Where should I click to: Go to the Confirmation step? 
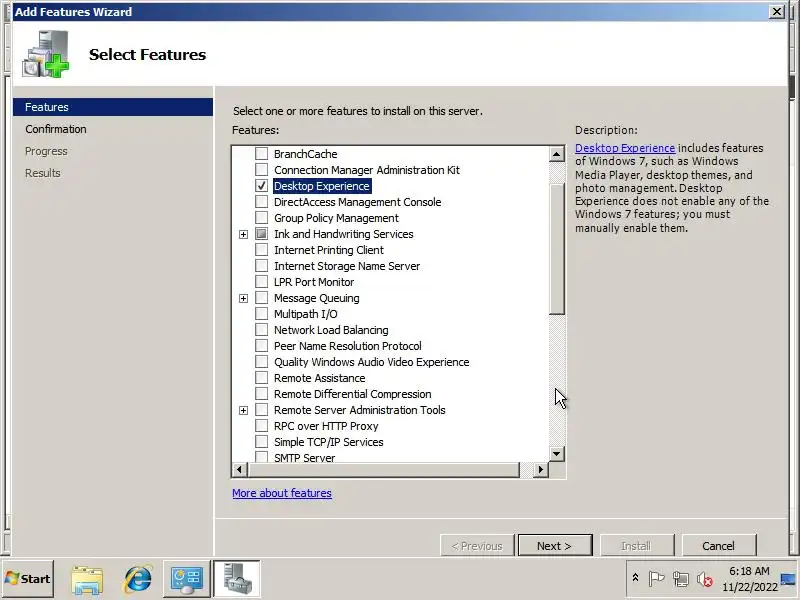56,129
